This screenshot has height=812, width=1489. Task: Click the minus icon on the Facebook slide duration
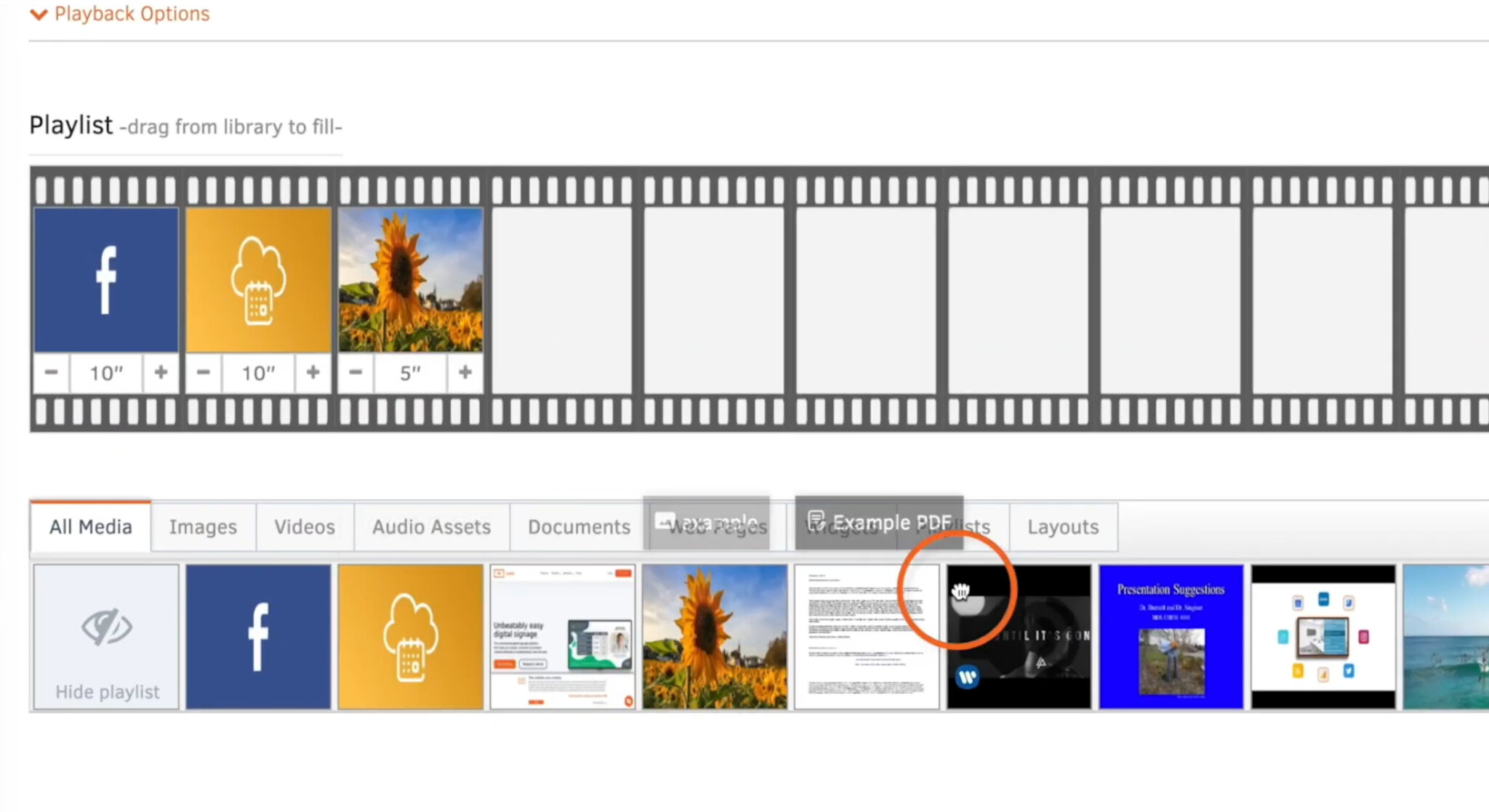pos(51,372)
